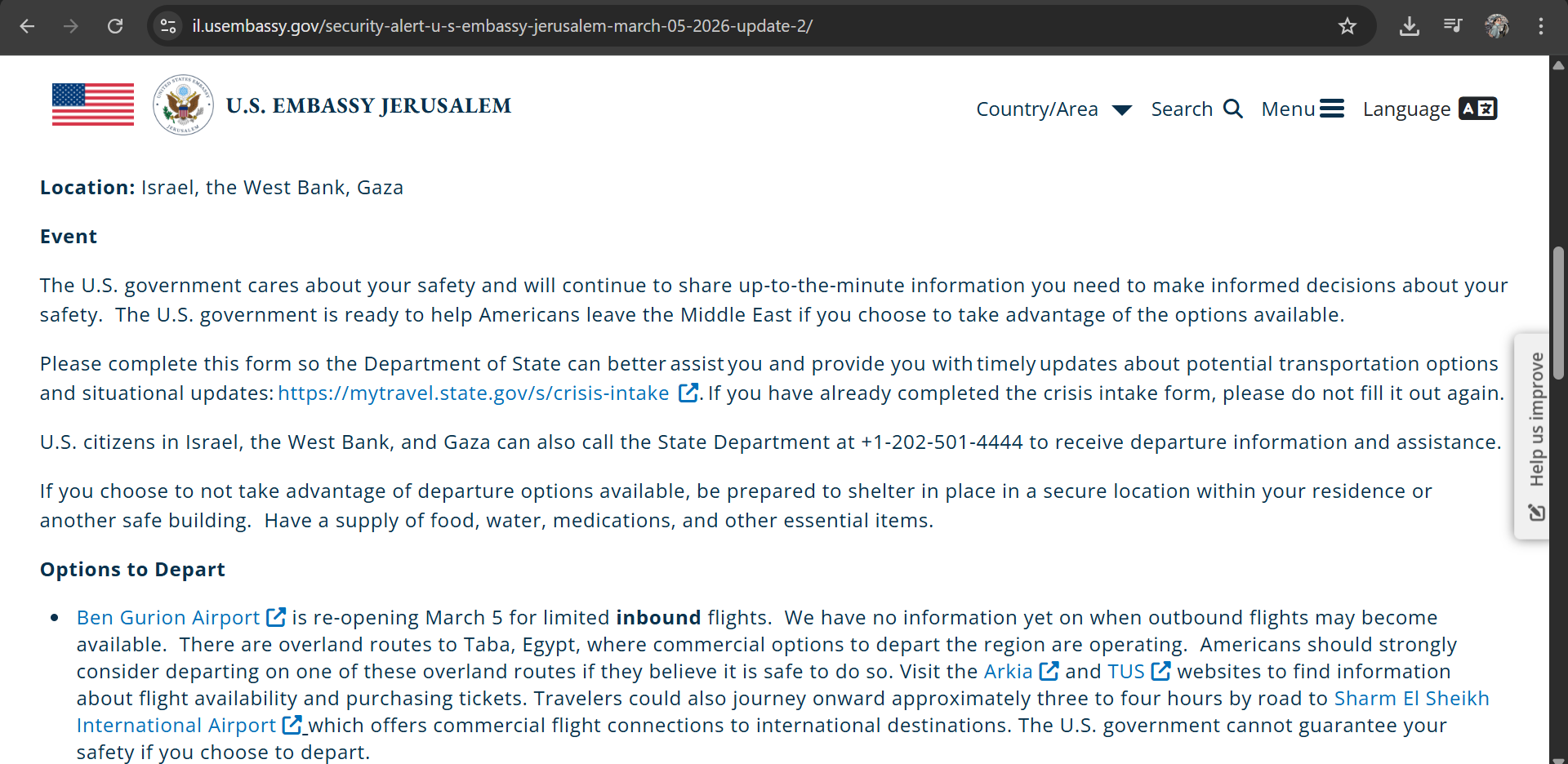Bookmark this page with the star icon
This screenshot has width=1568, height=764.
[x=1347, y=26]
